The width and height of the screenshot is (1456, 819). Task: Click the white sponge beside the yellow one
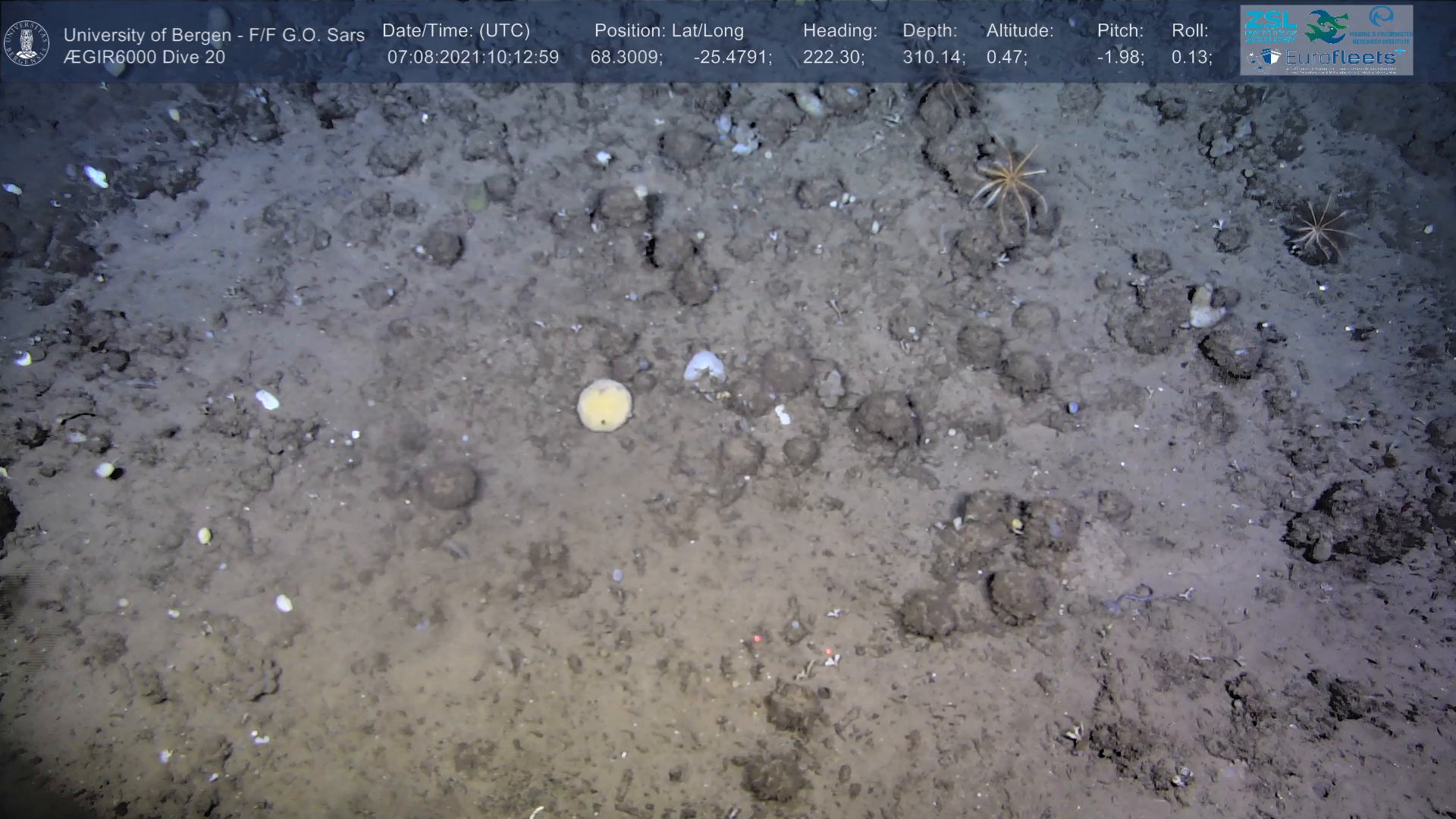pos(704,367)
